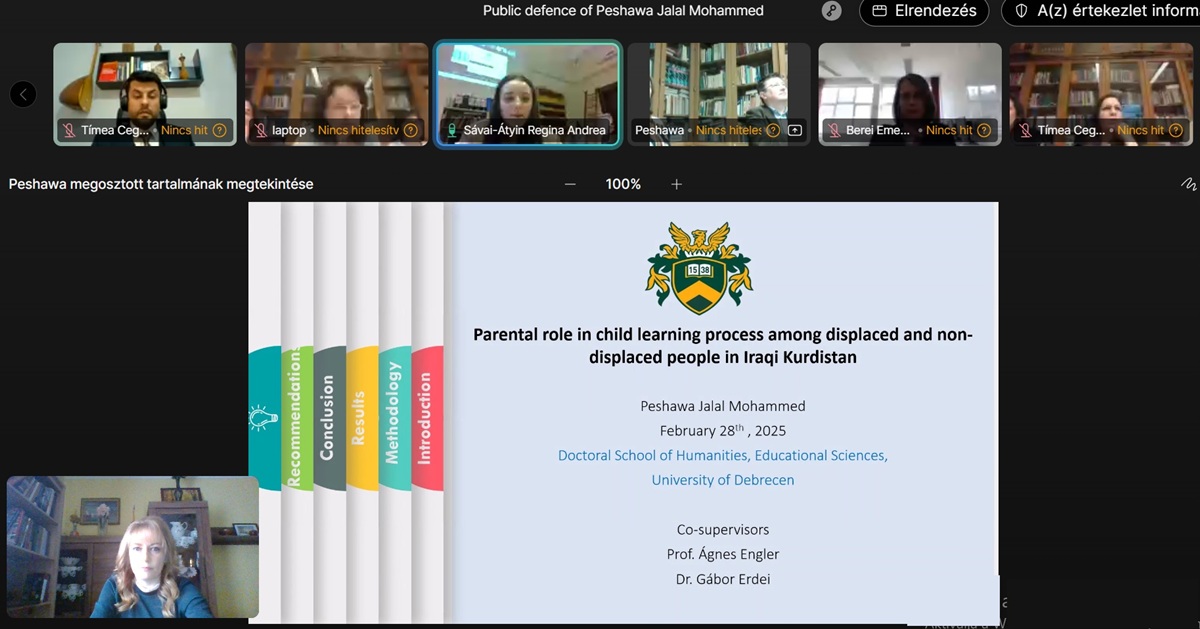
Task: Click the unverified info icon on Berei tile
Action: [x=984, y=130]
